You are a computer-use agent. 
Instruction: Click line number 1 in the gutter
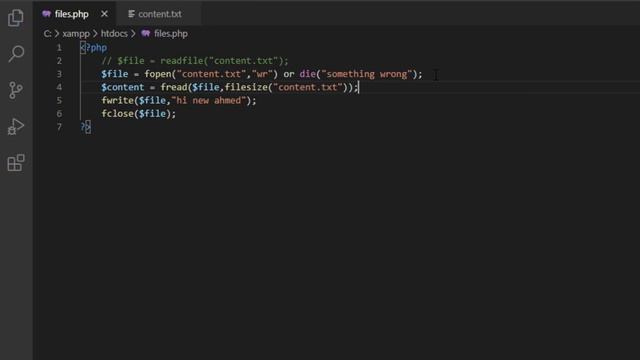point(59,47)
